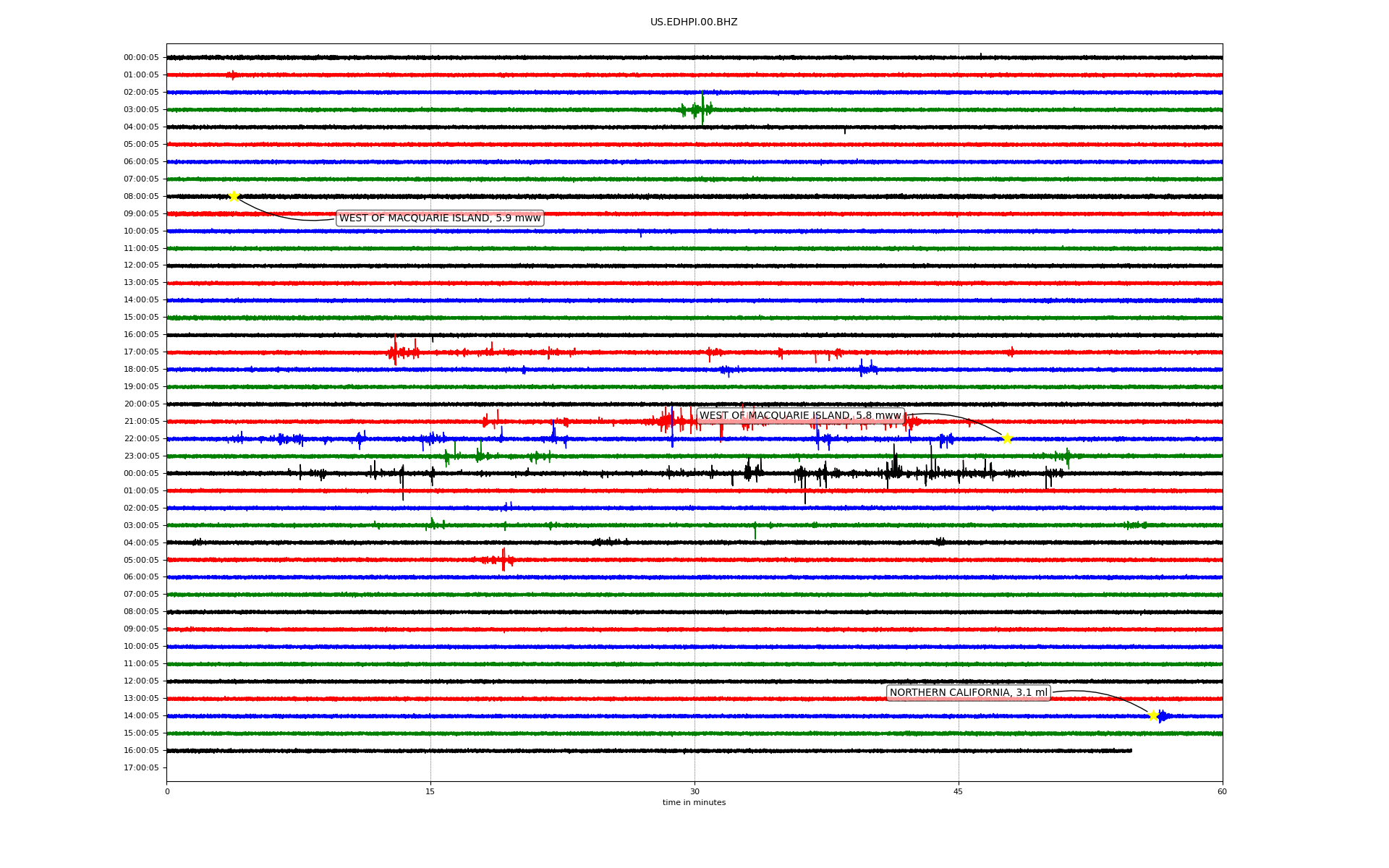Screen dimensions: 1389x868
Task: Click the yellow star on the 14:00:05 trace
Action: (1153, 715)
